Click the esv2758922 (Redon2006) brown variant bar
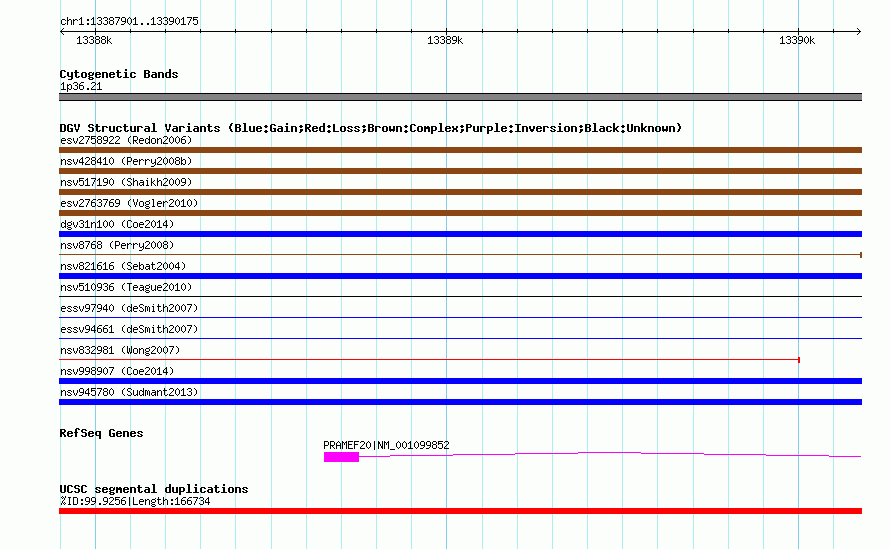Screen dimensions: 890x549 pyautogui.click(x=460, y=150)
